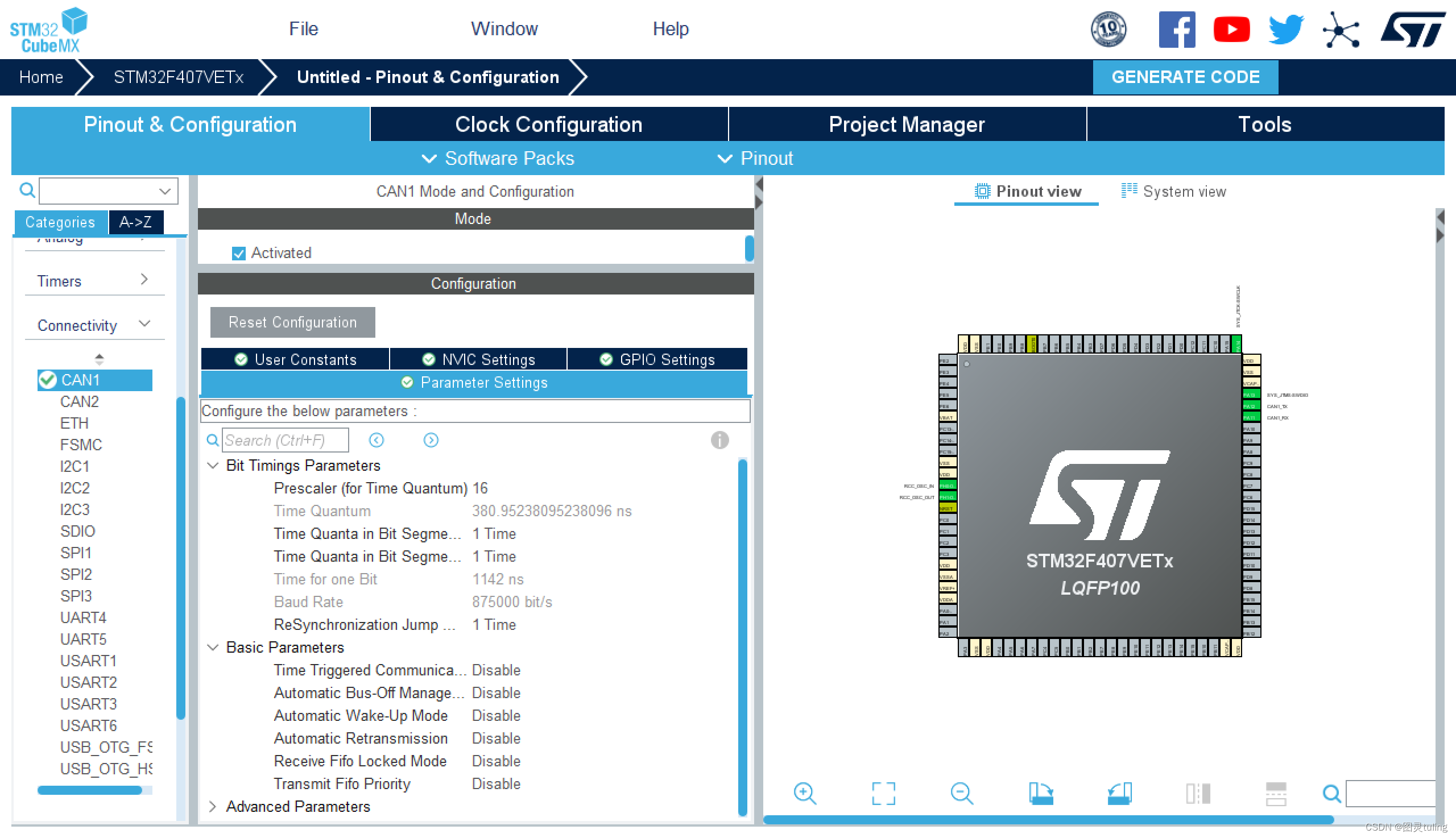
Task: Select the Parameter Settings tab
Action: point(474,383)
